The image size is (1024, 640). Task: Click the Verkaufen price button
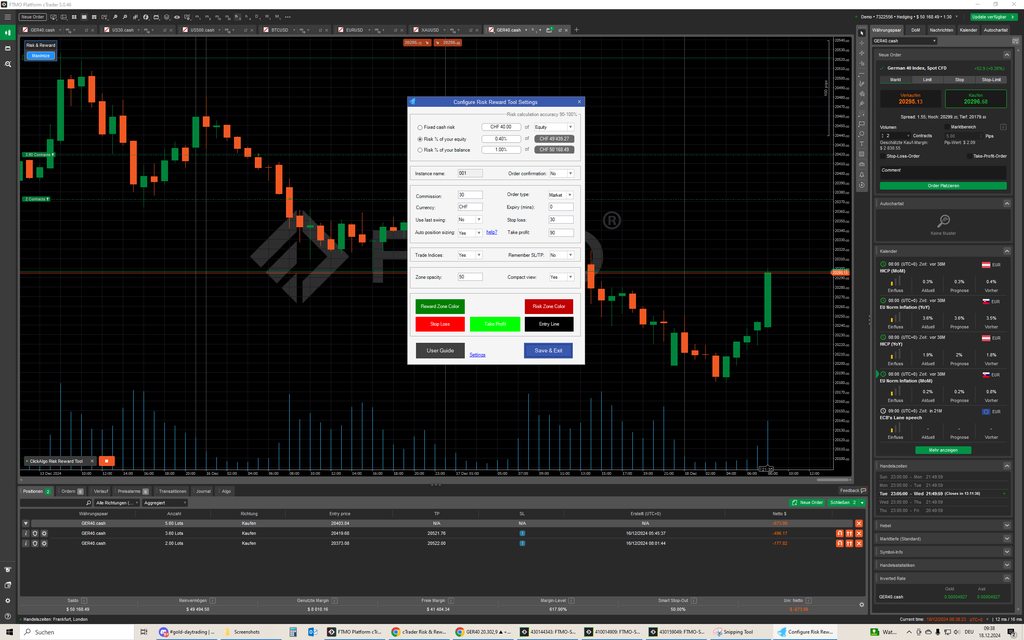click(x=910, y=99)
